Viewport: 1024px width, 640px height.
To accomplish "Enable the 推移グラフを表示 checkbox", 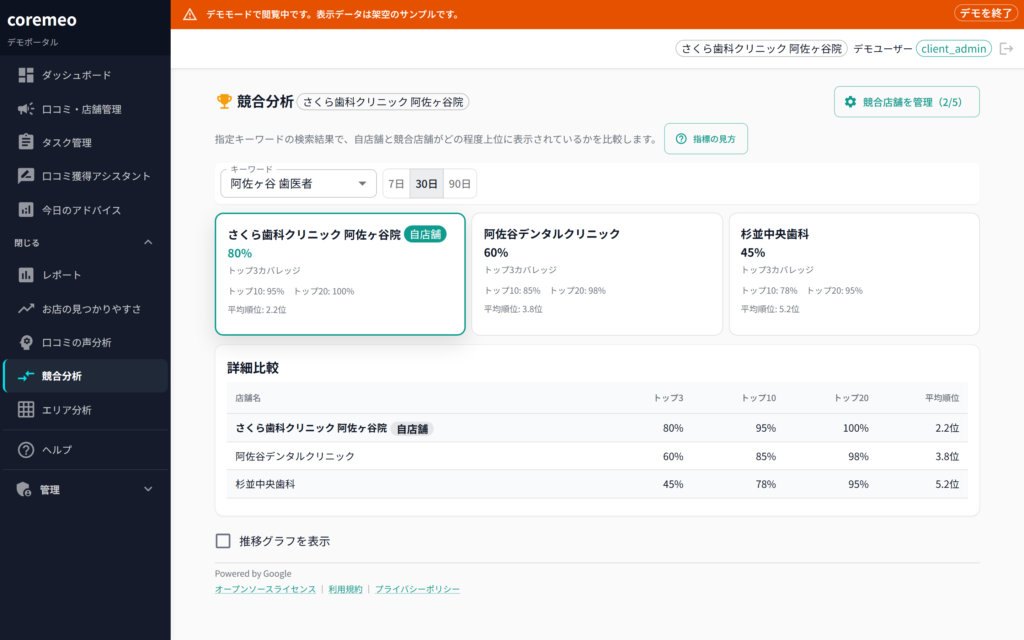I will pos(223,541).
